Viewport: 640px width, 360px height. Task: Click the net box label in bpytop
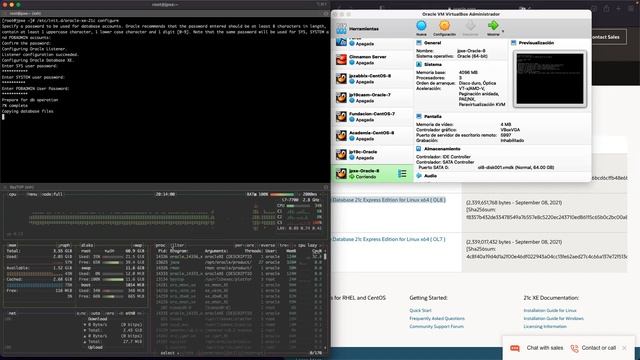12,313
